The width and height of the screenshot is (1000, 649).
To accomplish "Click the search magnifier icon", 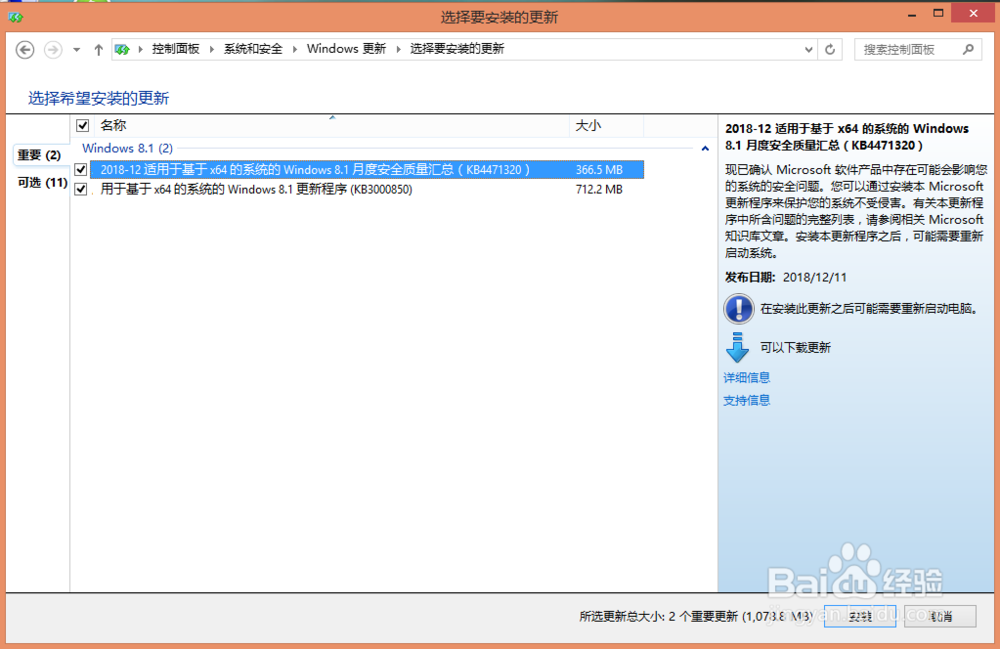I will (968, 49).
